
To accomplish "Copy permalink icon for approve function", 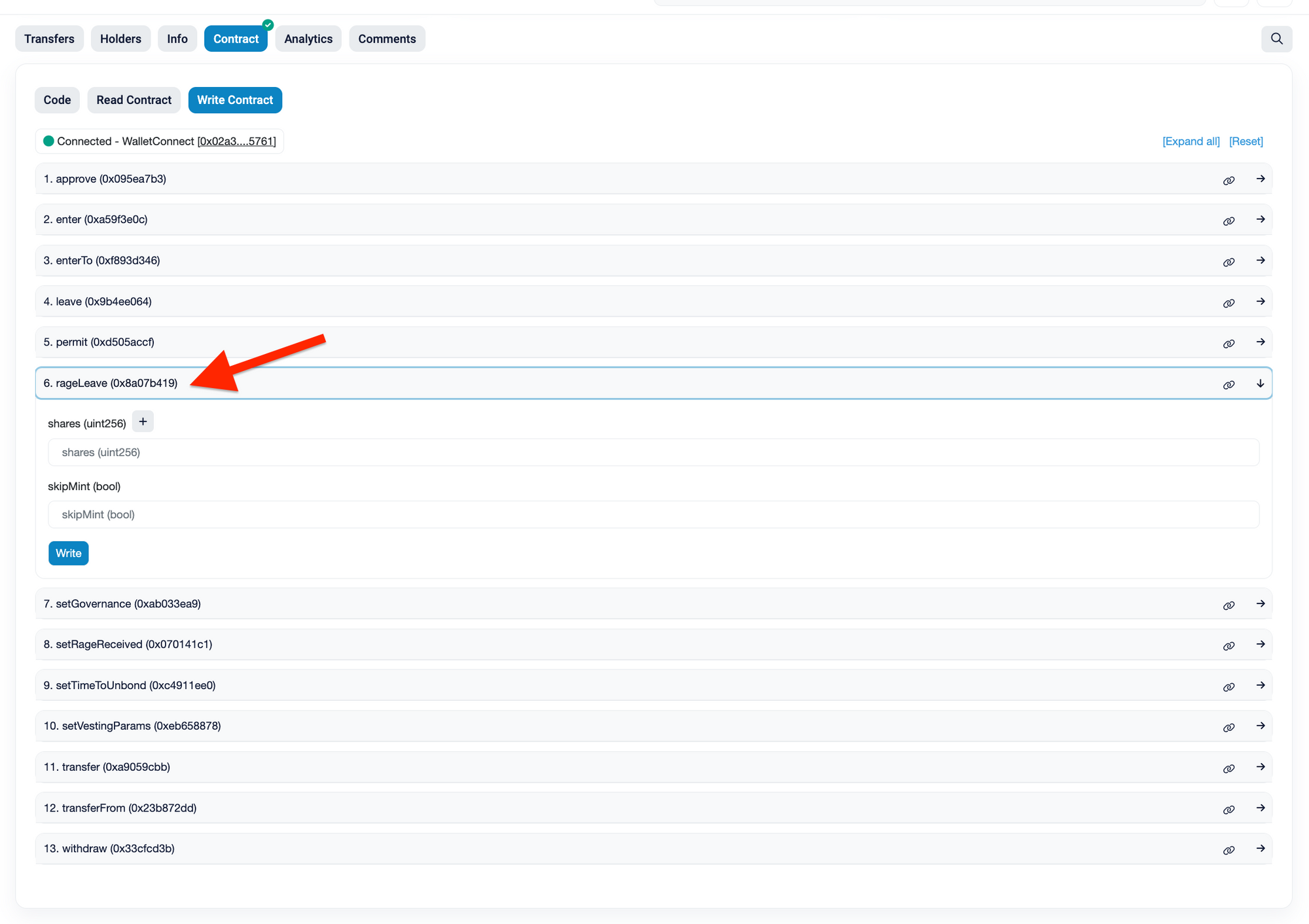I will point(1228,180).
